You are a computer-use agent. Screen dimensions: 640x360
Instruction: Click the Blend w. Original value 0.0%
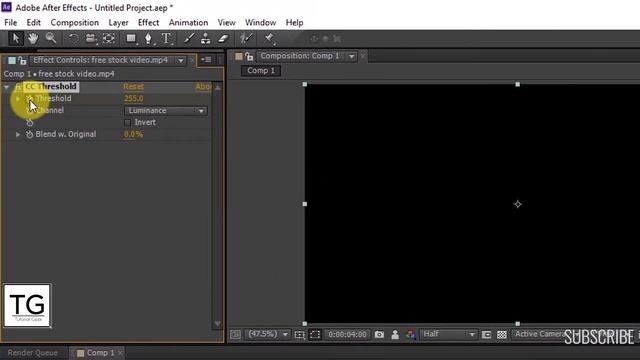click(x=133, y=134)
